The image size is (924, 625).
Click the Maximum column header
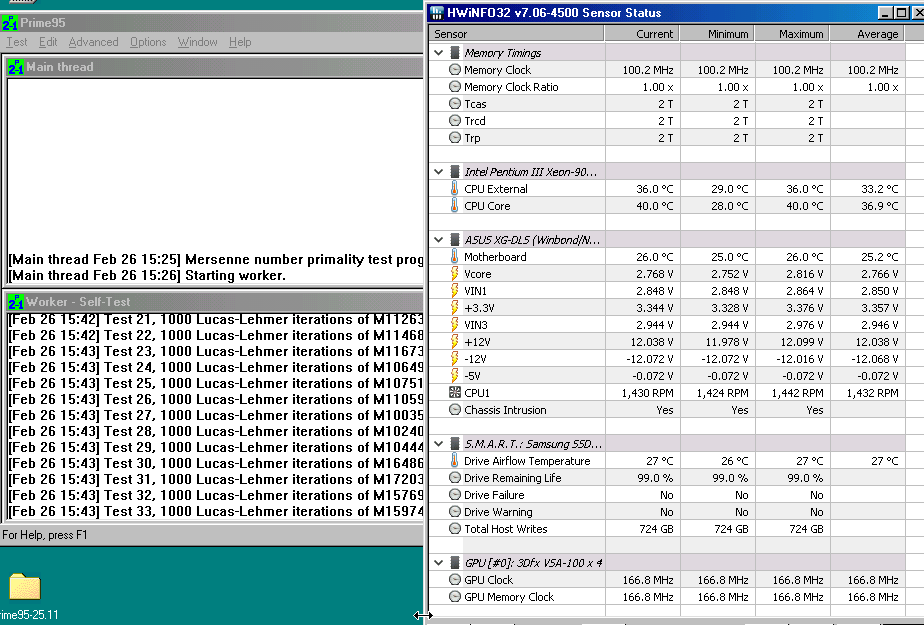792,34
